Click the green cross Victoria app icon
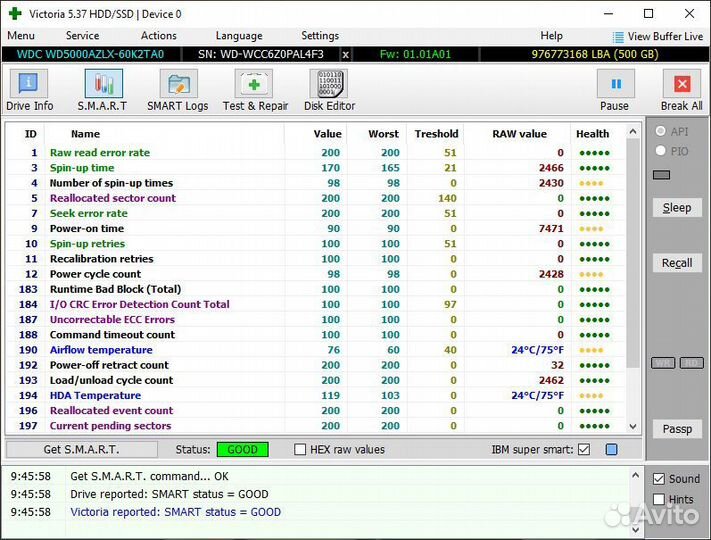Viewport: 711px width, 540px height. pyautogui.click(x=15, y=14)
